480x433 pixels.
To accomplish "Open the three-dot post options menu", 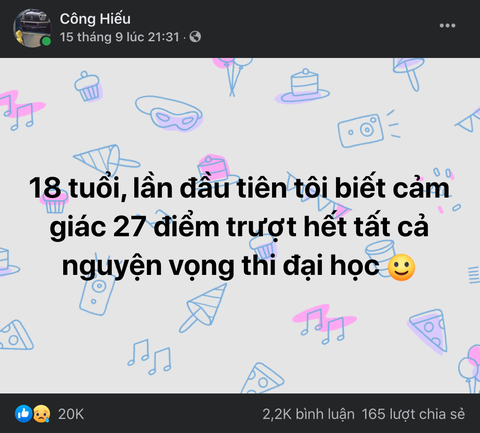I will coord(447,25).
